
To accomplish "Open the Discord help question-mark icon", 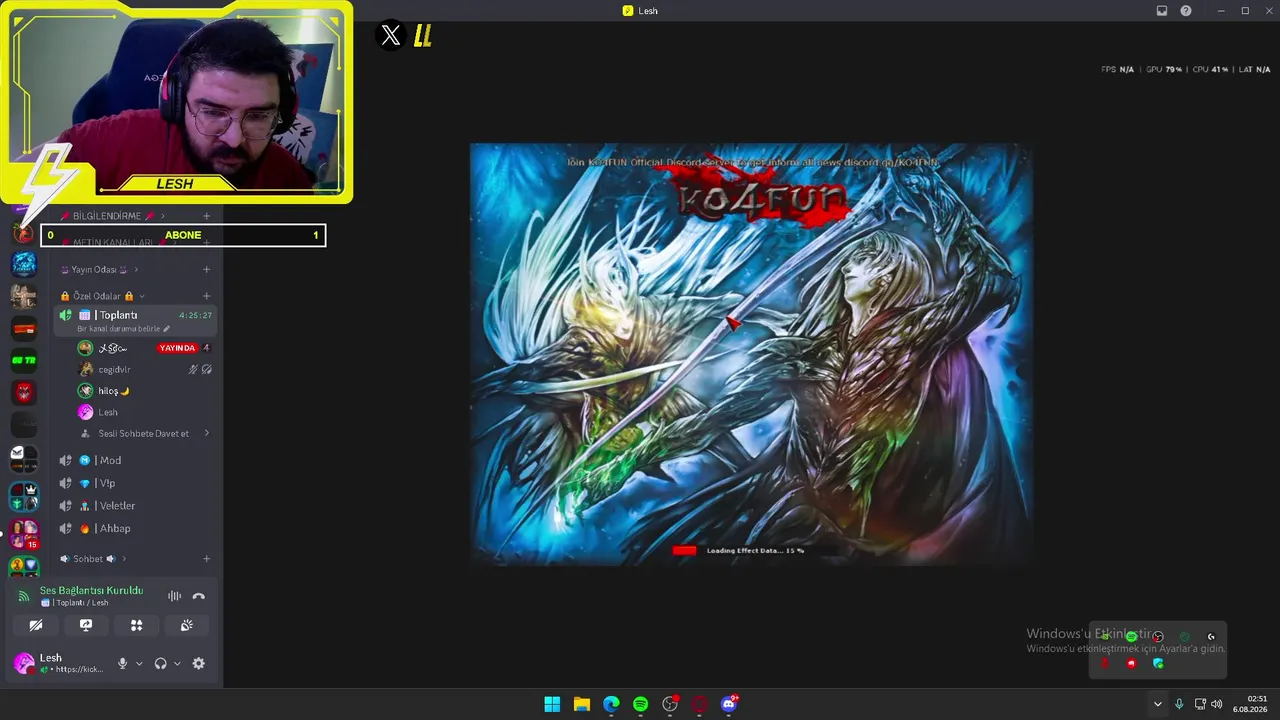I will coord(1186,11).
